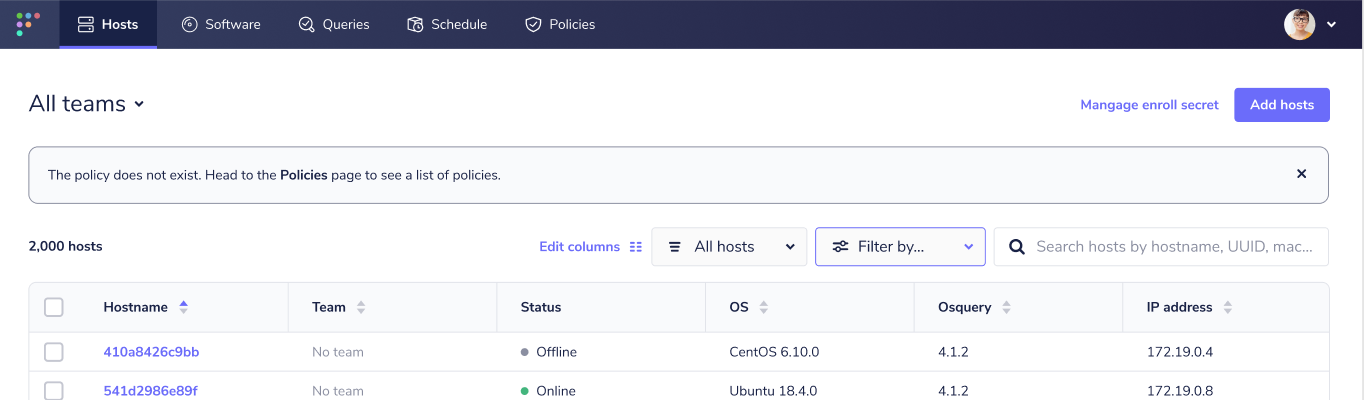Open the Policies tab

pos(560,24)
